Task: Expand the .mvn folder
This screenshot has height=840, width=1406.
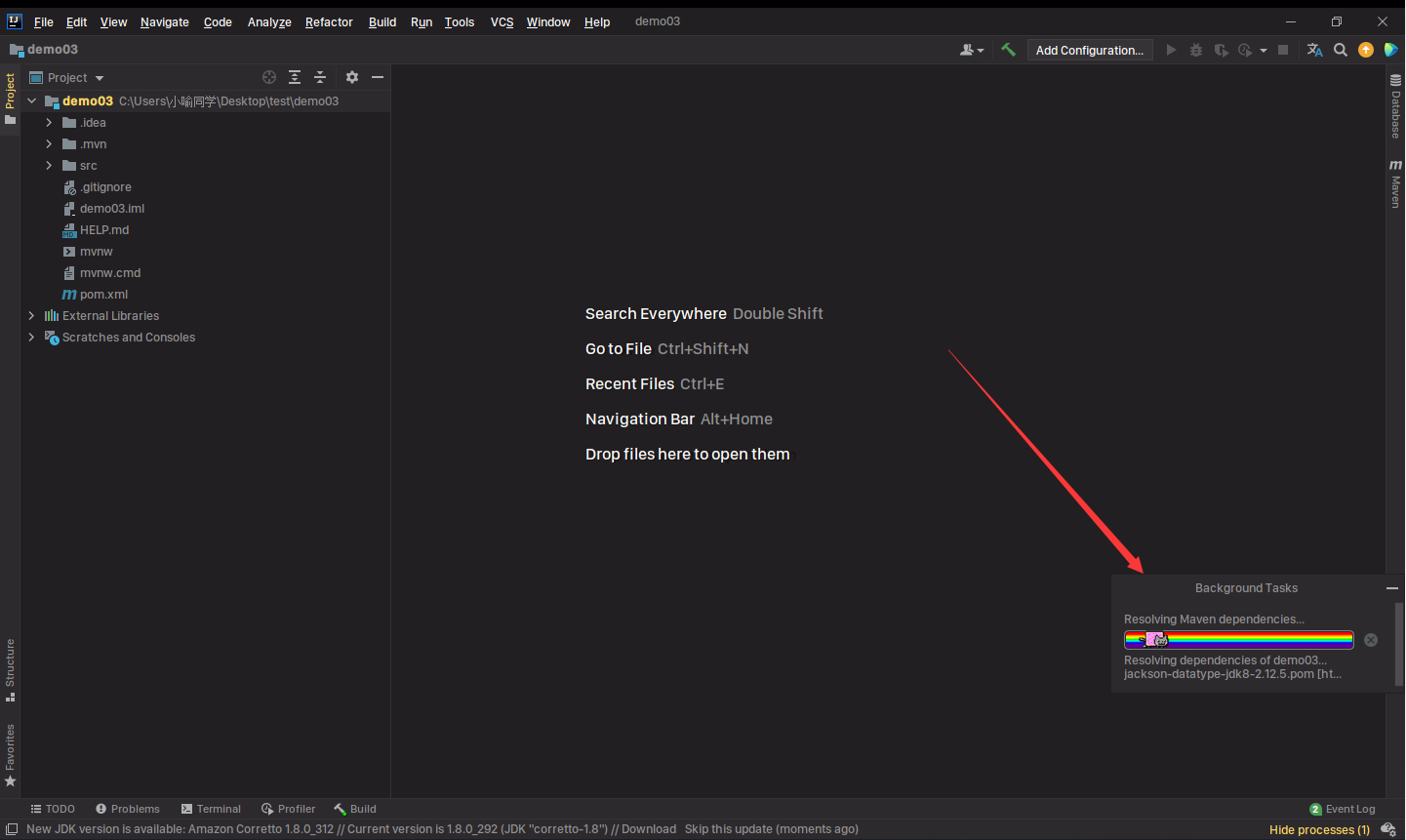Action: [49, 144]
